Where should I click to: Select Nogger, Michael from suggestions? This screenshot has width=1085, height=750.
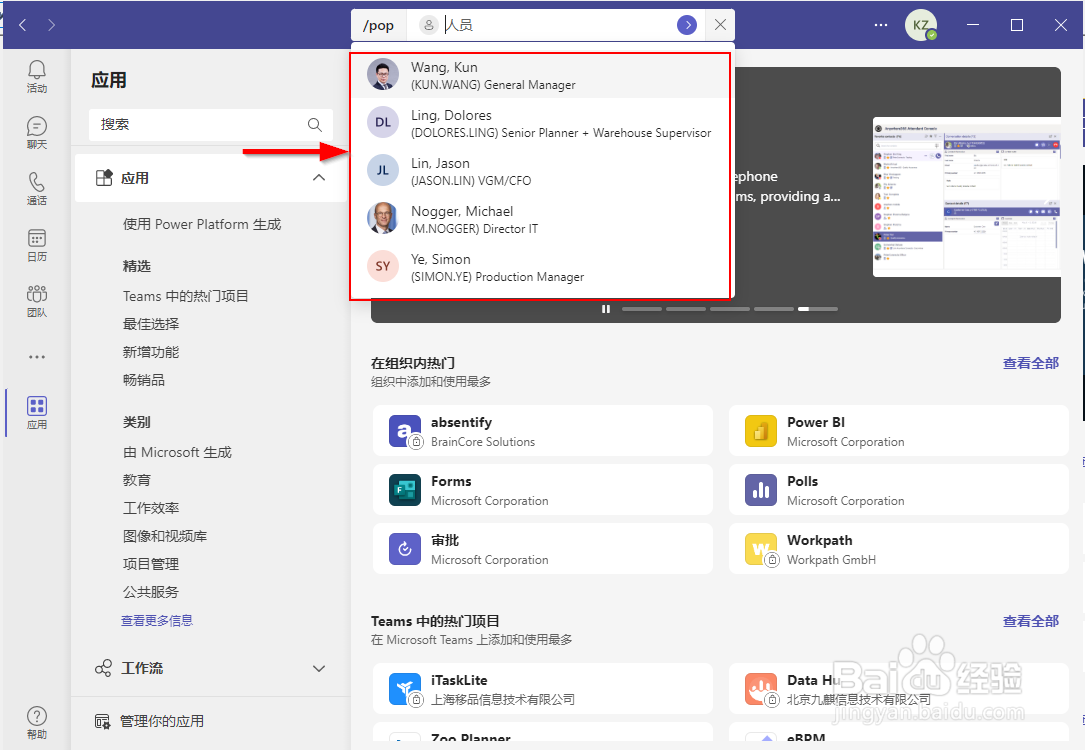click(x=540, y=219)
